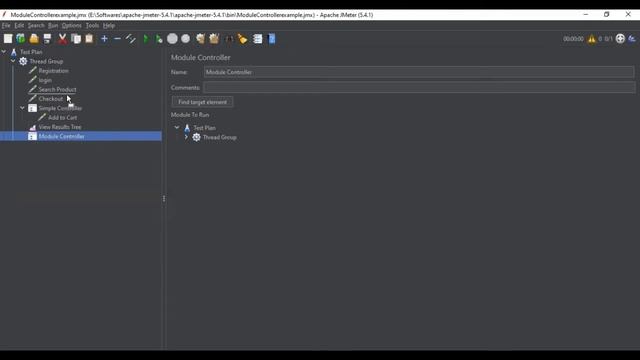
Task: Select Test Plan root in left tree
Action: 31,52
